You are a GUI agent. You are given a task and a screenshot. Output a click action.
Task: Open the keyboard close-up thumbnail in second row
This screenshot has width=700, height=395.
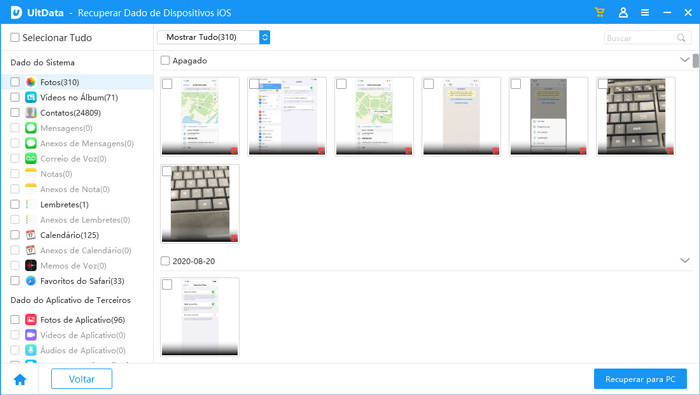[x=200, y=204]
